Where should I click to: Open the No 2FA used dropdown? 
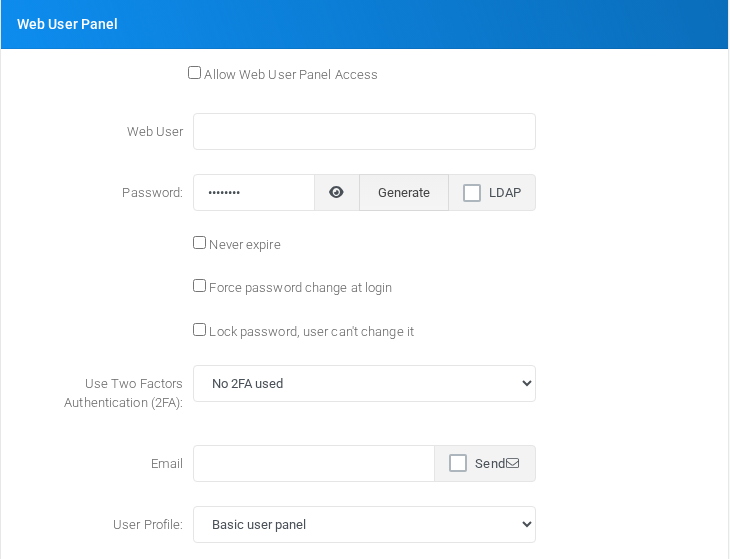pyautogui.click(x=364, y=384)
